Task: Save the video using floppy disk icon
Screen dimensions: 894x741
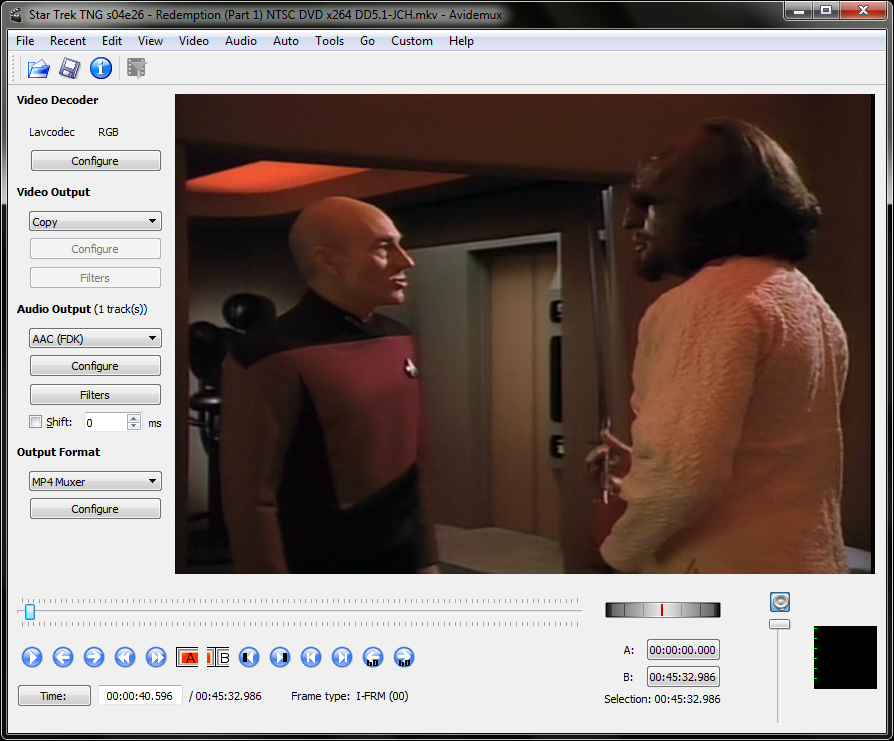Action: tap(70, 68)
